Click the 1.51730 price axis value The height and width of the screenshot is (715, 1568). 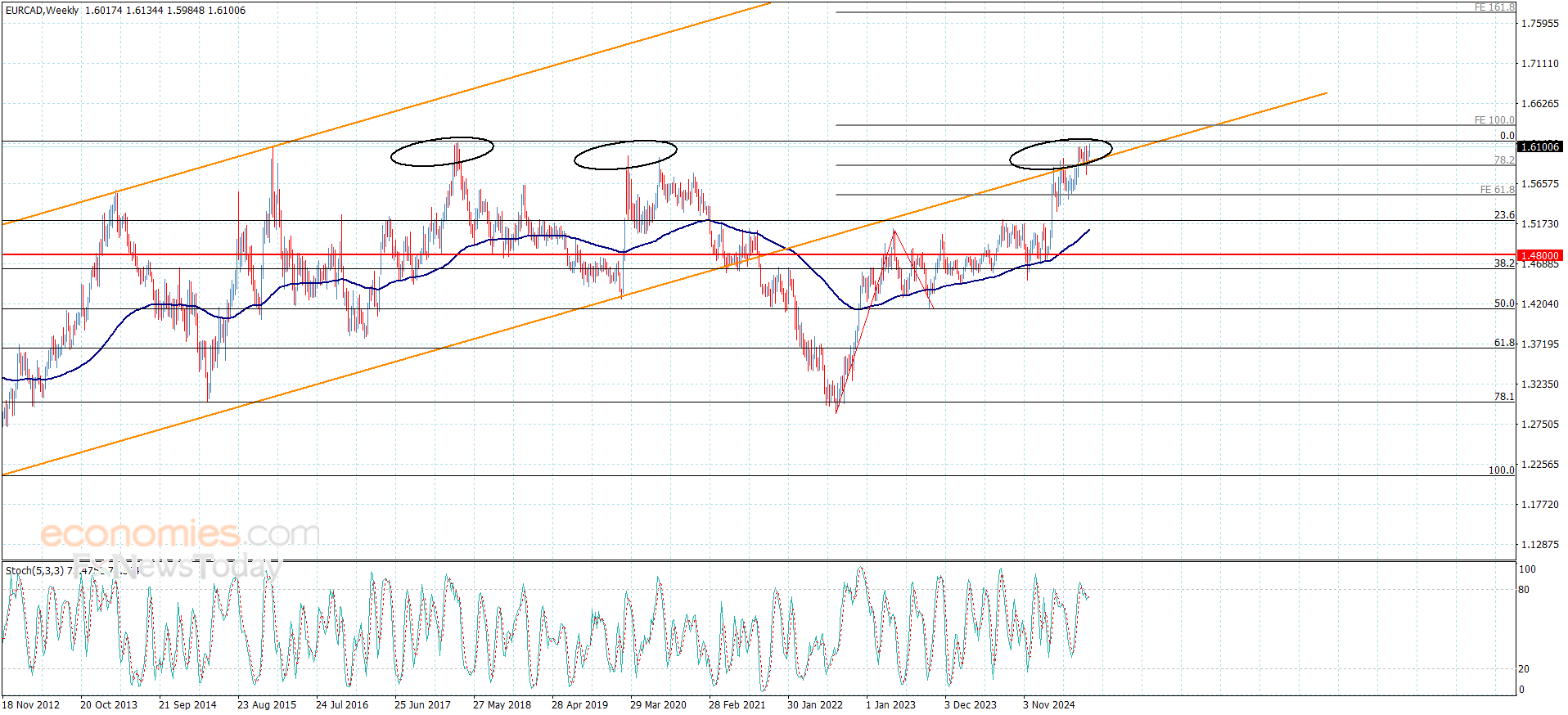pyautogui.click(x=1539, y=224)
